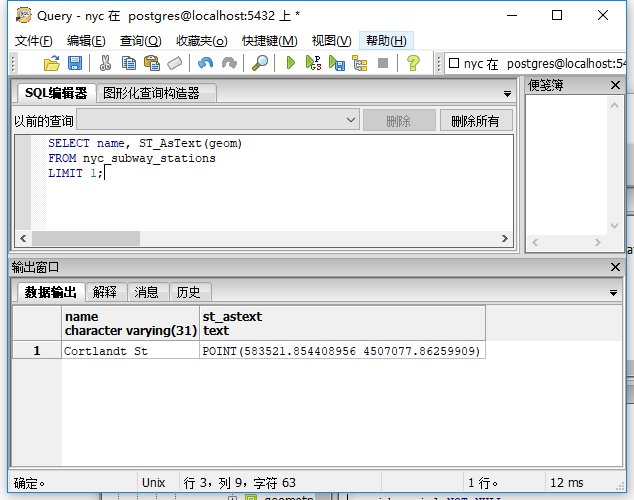Expand the 以前的查询 previous queries combo box
The image size is (634, 500).
[x=218, y=120]
